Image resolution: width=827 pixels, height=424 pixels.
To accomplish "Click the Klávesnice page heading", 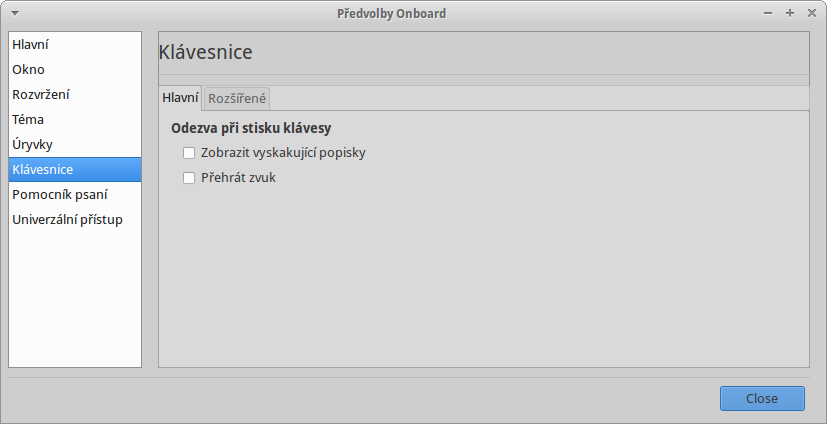I will [x=206, y=52].
